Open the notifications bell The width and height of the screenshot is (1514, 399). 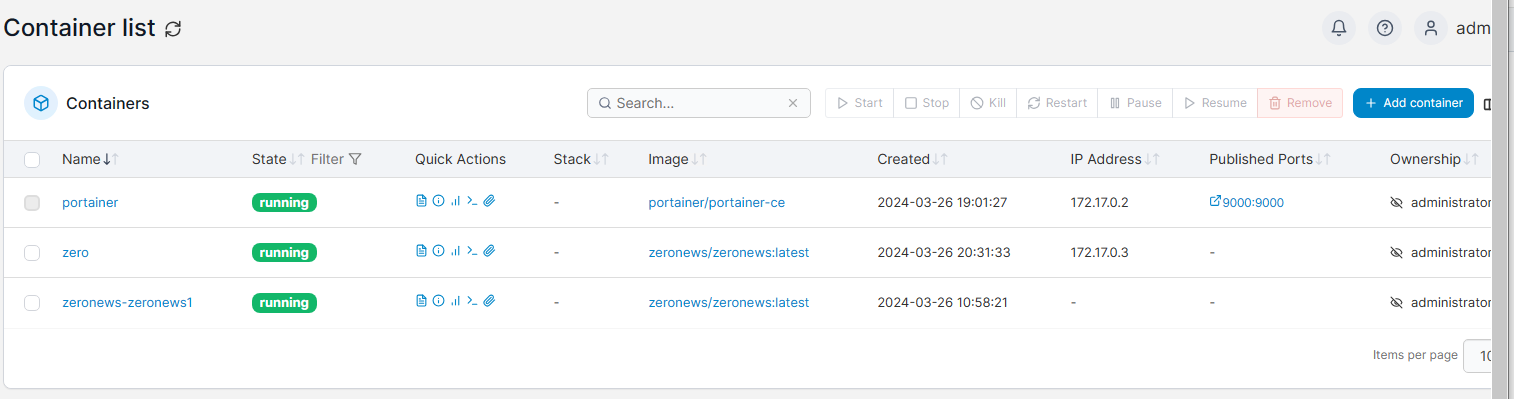coord(1339,28)
